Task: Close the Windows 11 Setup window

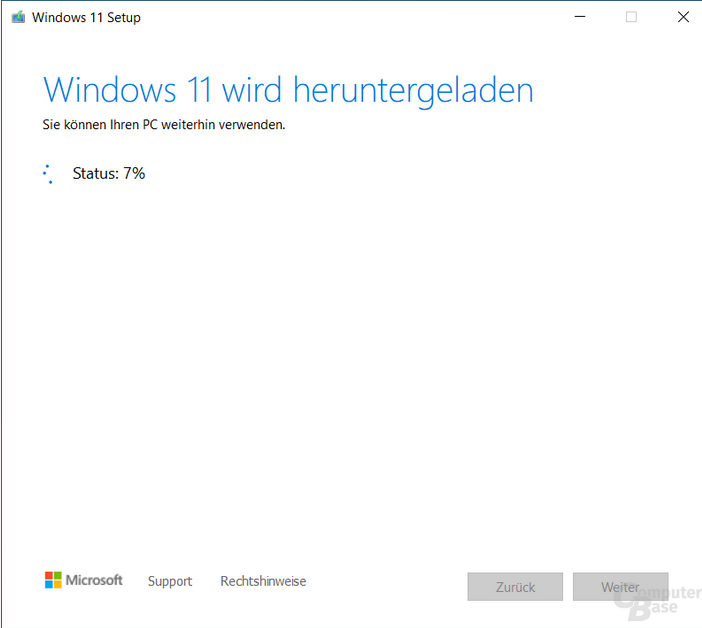Action: (x=683, y=17)
